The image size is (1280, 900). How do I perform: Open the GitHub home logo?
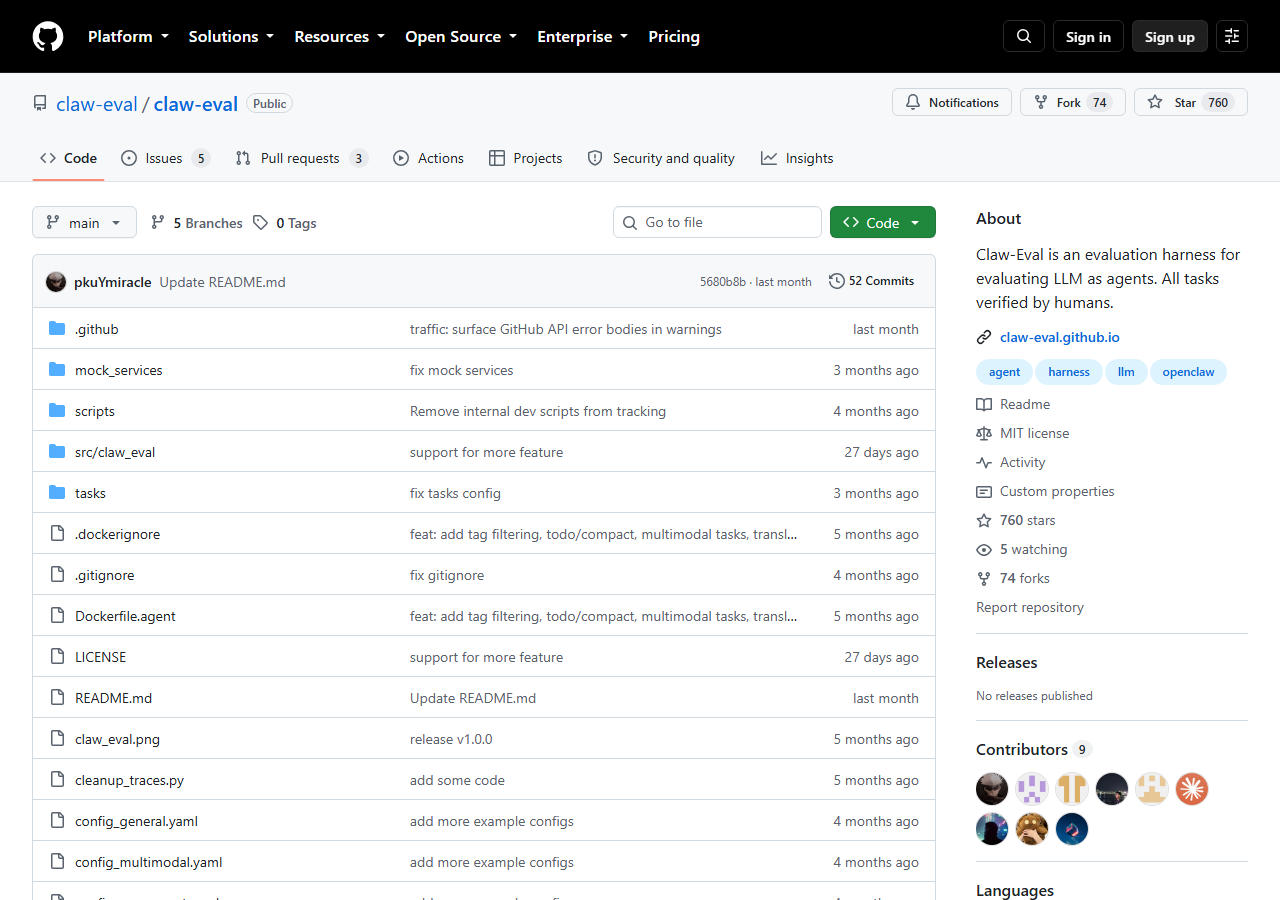(x=48, y=37)
